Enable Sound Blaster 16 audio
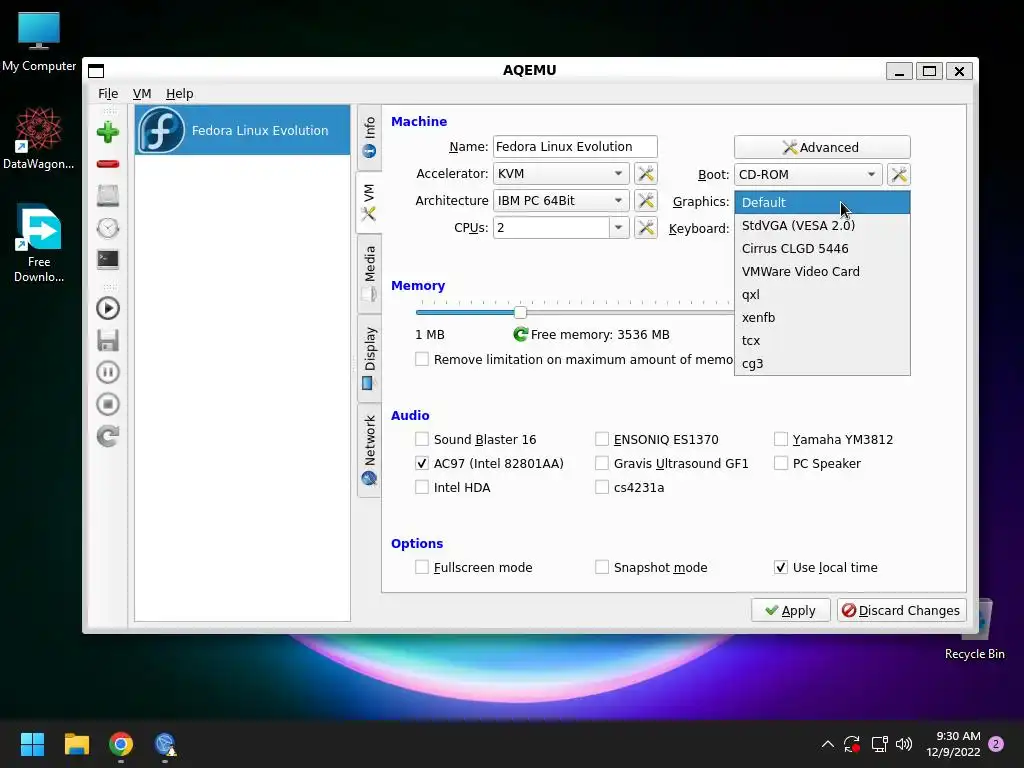The image size is (1024, 768). click(x=422, y=439)
